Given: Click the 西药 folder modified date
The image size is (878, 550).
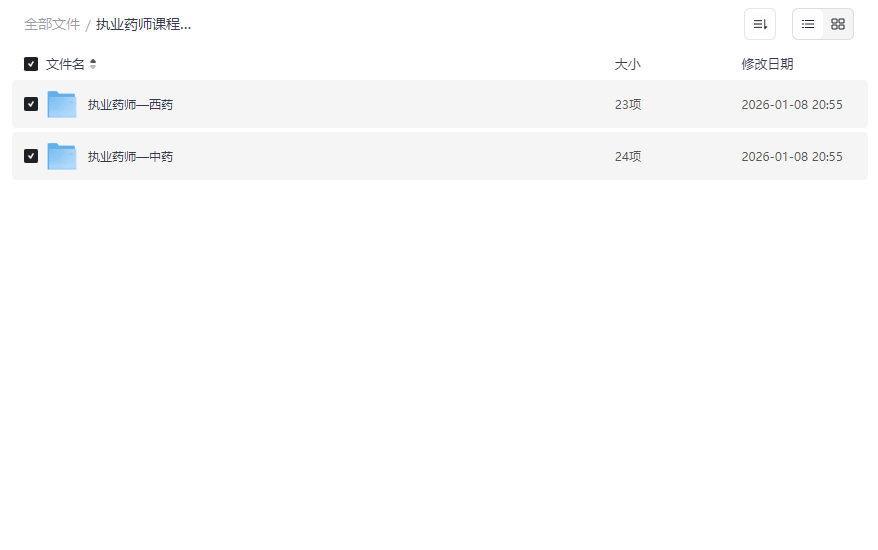Looking at the screenshot, I should click(791, 104).
